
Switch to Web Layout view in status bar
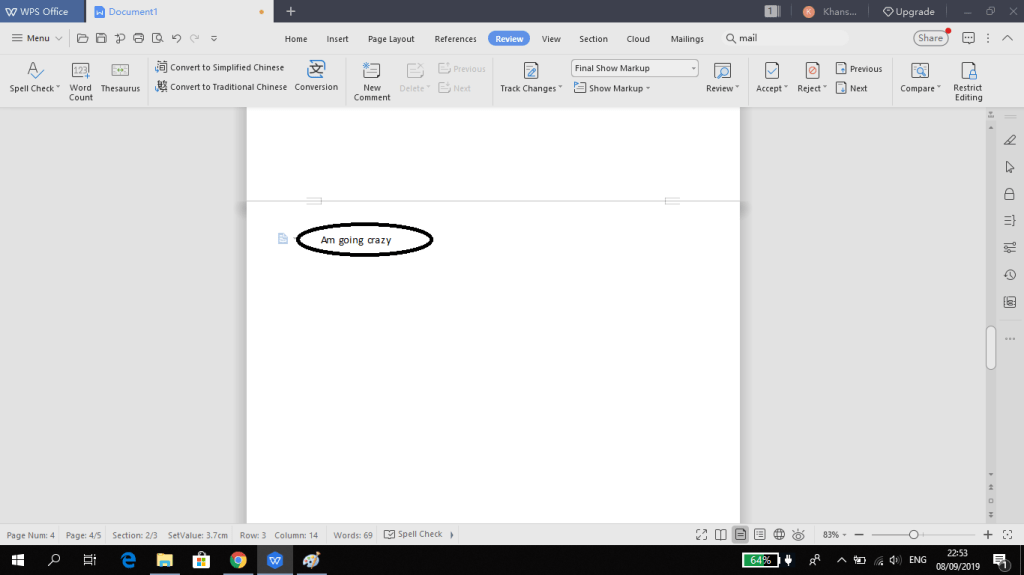coord(779,535)
